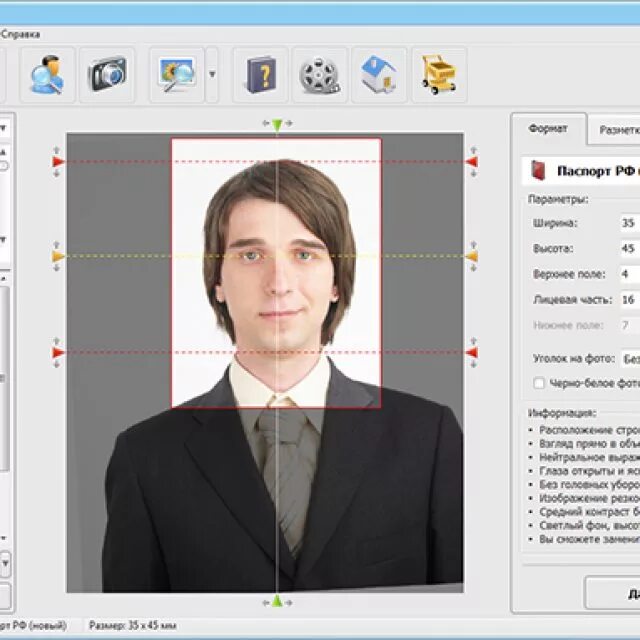Click down arrow below right eye marker
The image size is (640, 640).
tap(473, 268)
